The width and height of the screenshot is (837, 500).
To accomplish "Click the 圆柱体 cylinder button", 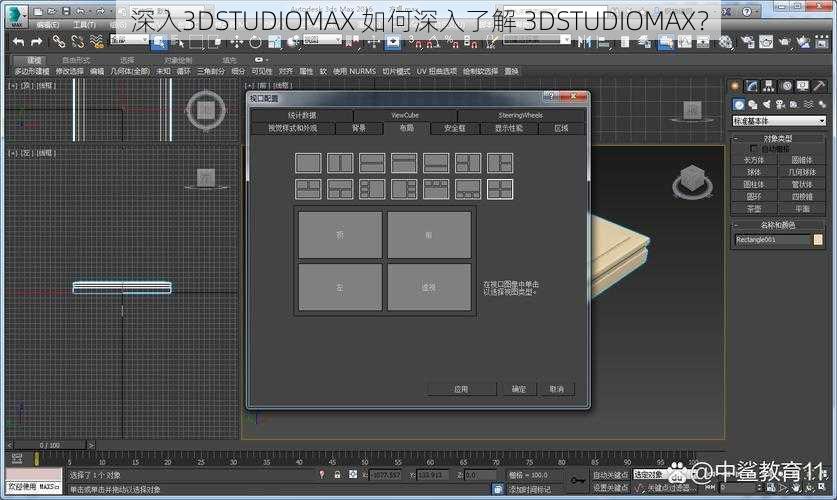I will point(754,185).
